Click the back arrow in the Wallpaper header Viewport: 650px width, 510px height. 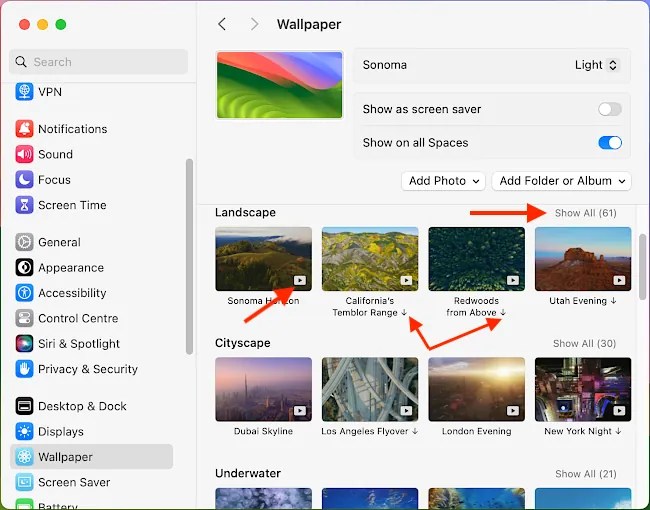pos(222,24)
